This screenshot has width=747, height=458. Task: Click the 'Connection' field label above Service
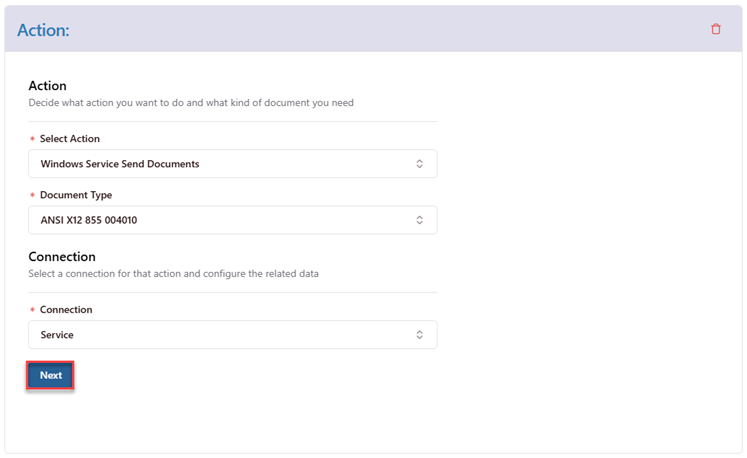[x=66, y=310]
